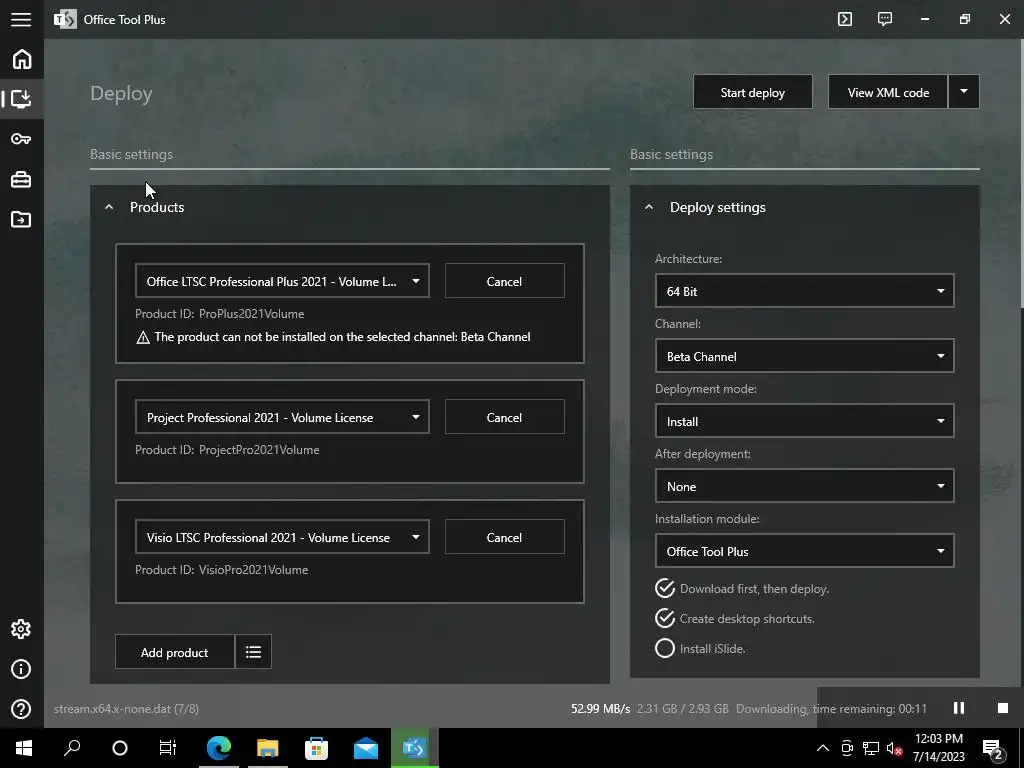
Task: Open the Activate key icon
Action: click(21, 138)
